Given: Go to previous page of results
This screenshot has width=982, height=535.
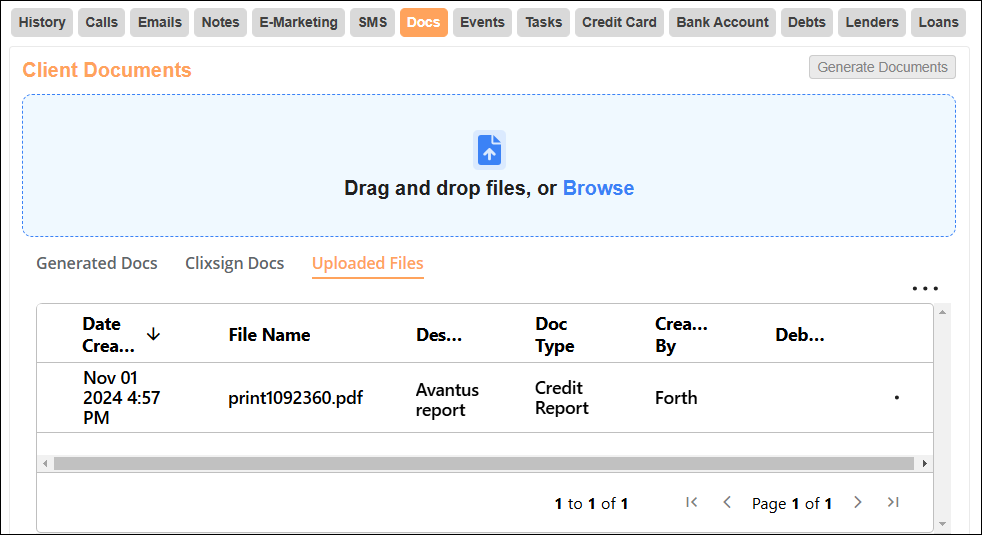Looking at the screenshot, I should (x=727, y=502).
